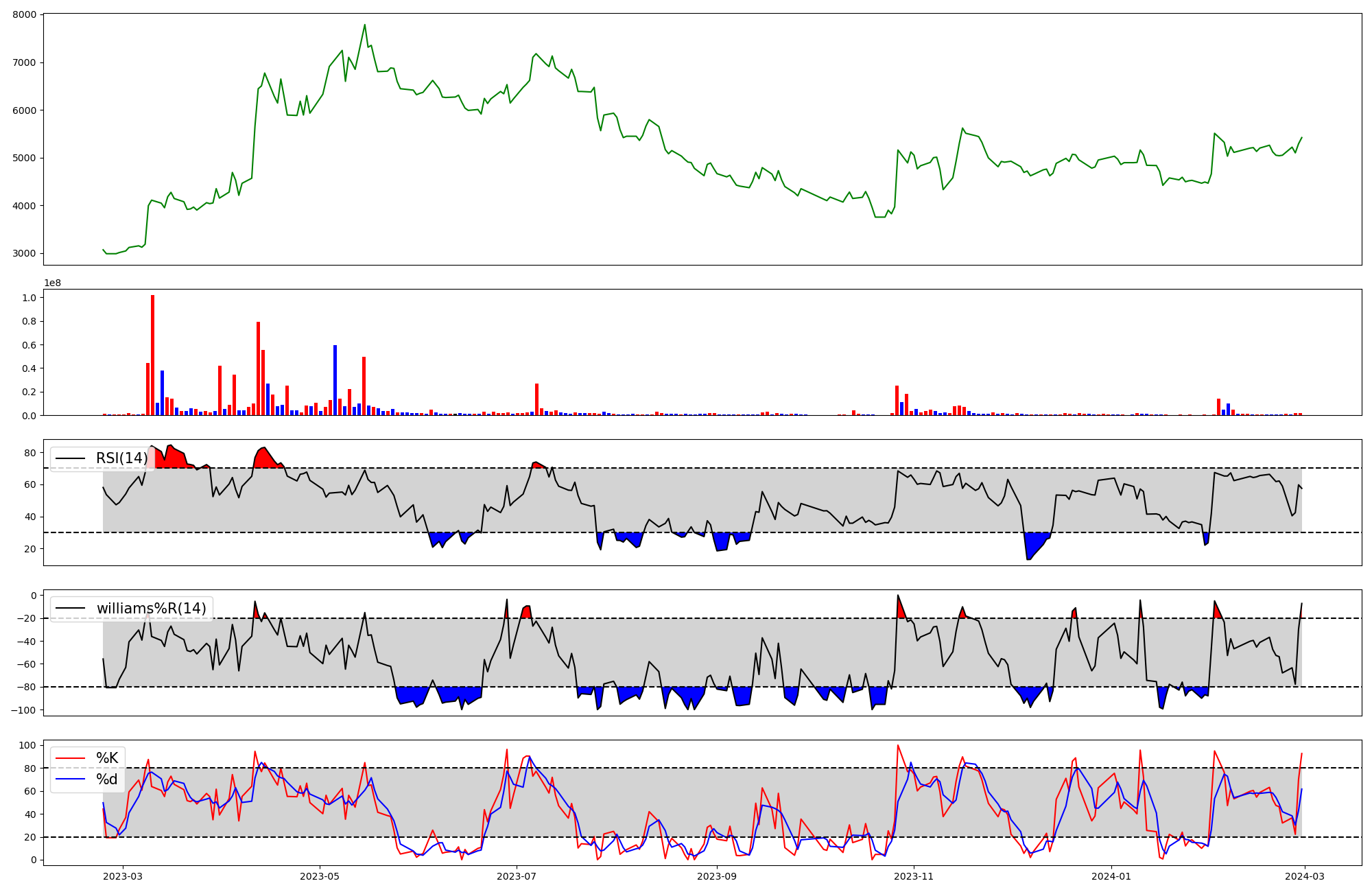Click the 2023-03 x-axis date label
Screen dimensions: 1372x892
pos(123,876)
